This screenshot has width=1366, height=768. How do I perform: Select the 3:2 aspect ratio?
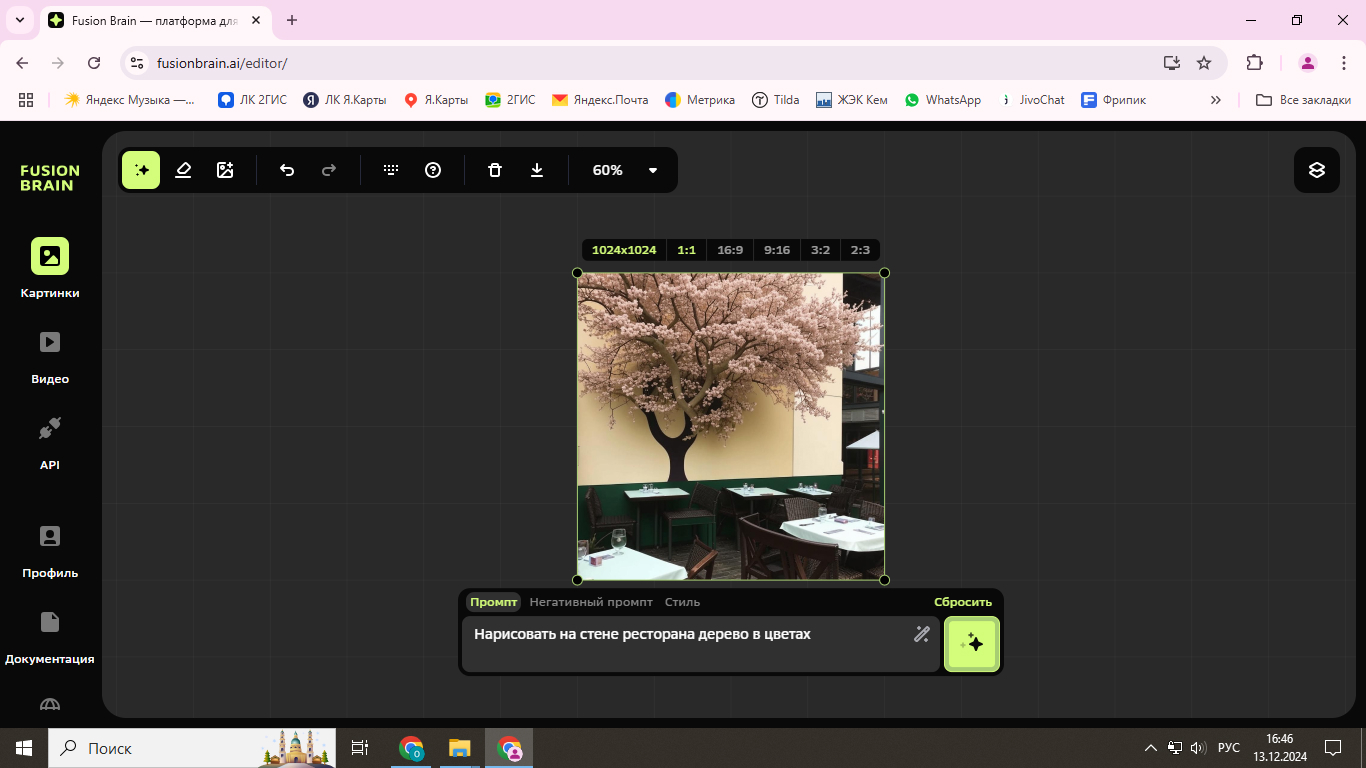(820, 250)
